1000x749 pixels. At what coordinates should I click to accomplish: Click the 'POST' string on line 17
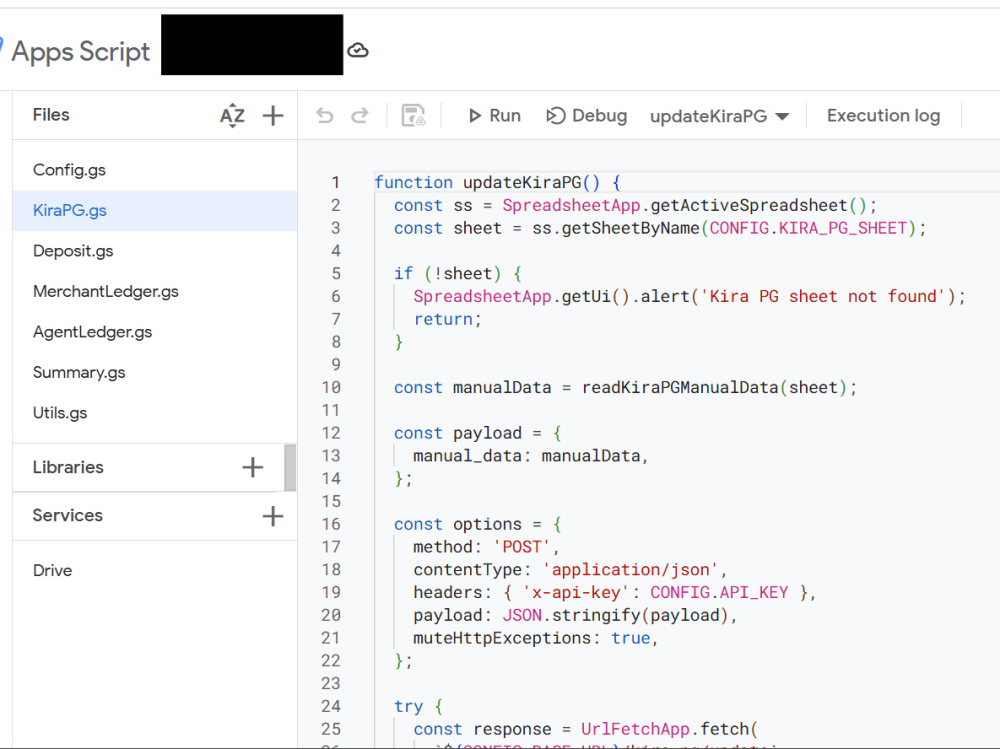click(x=522, y=547)
